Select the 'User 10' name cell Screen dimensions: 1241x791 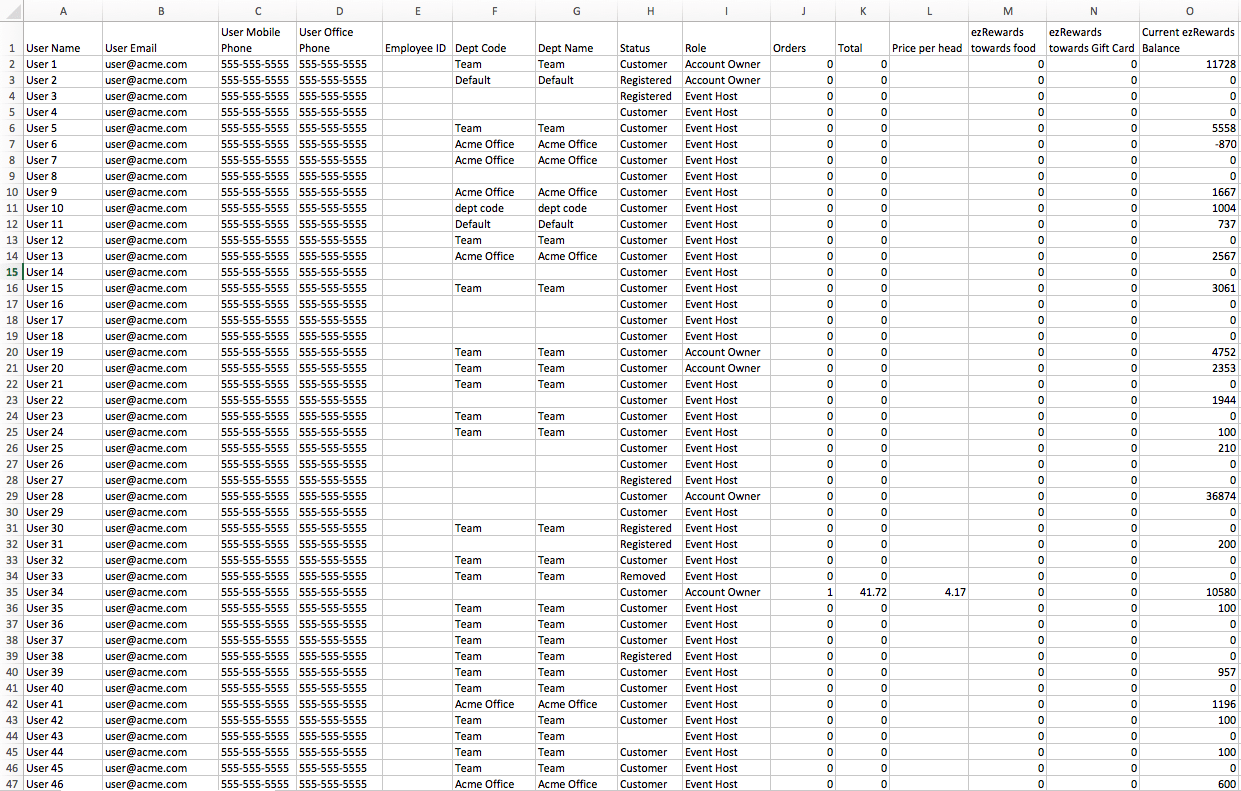[63, 208]
